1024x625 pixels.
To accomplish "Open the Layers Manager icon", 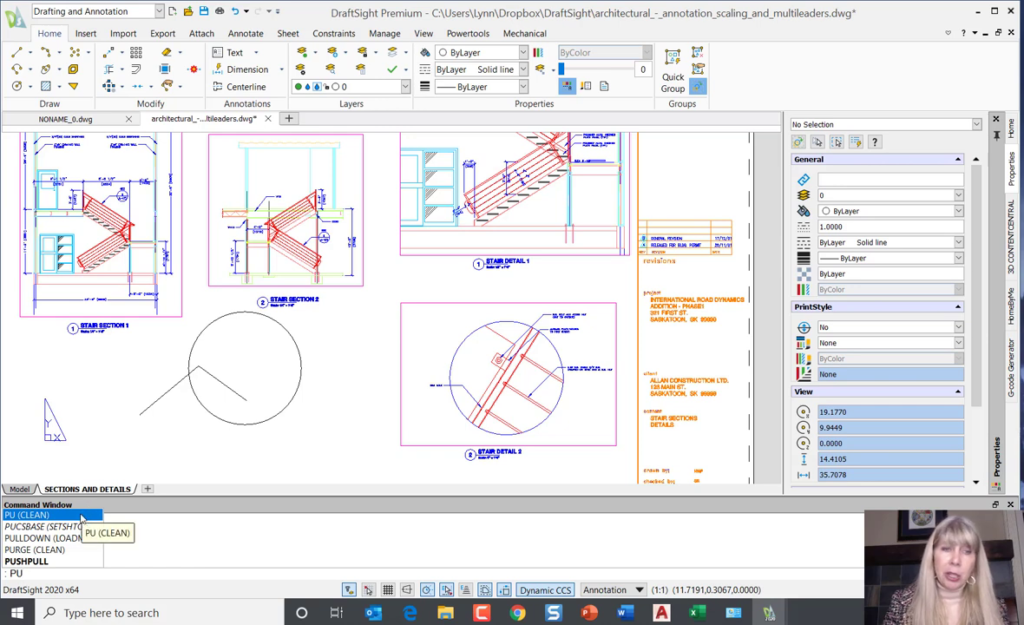I will click(301, 50).
